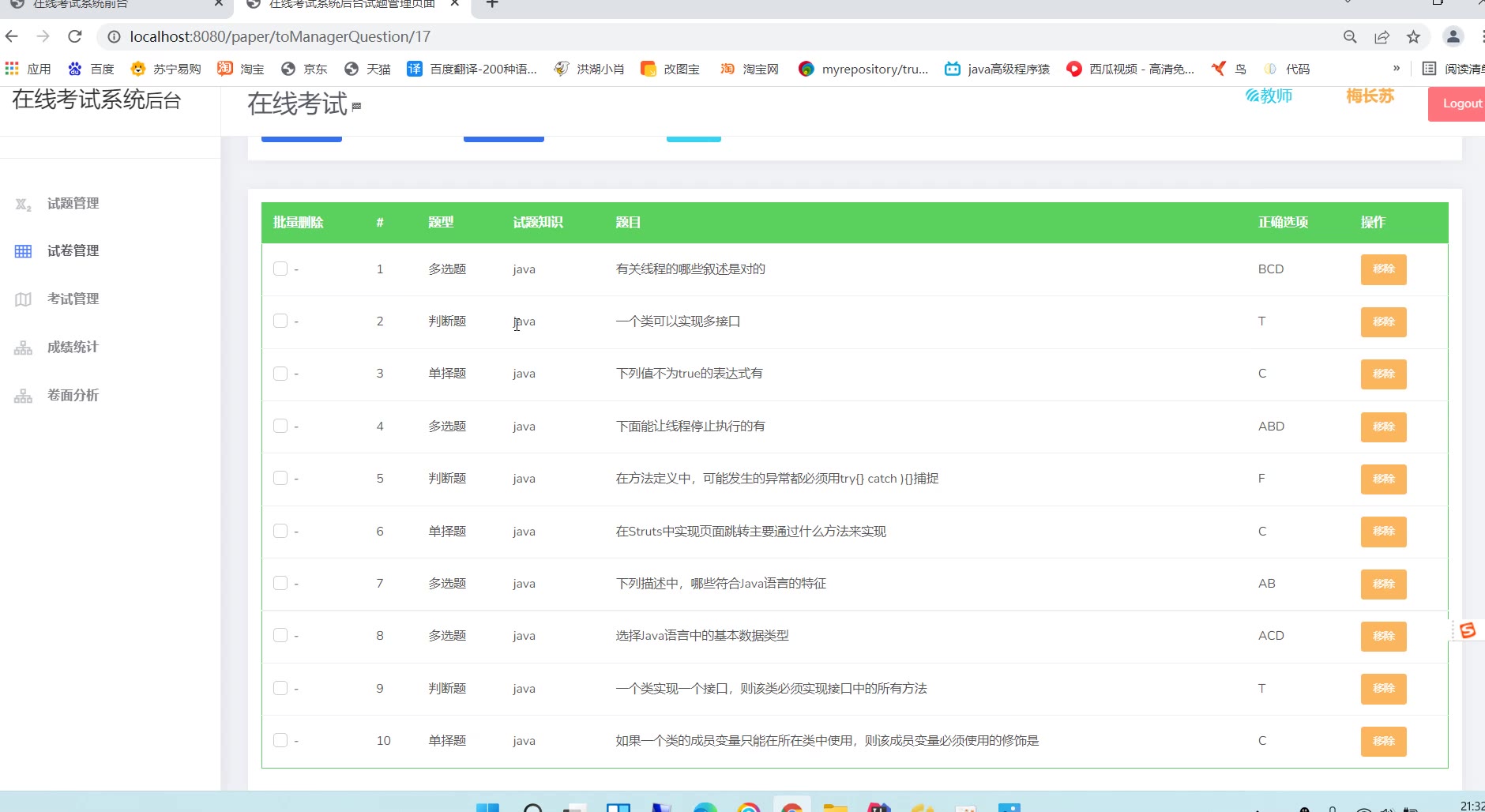Click the Logout button

(1460, 103)
